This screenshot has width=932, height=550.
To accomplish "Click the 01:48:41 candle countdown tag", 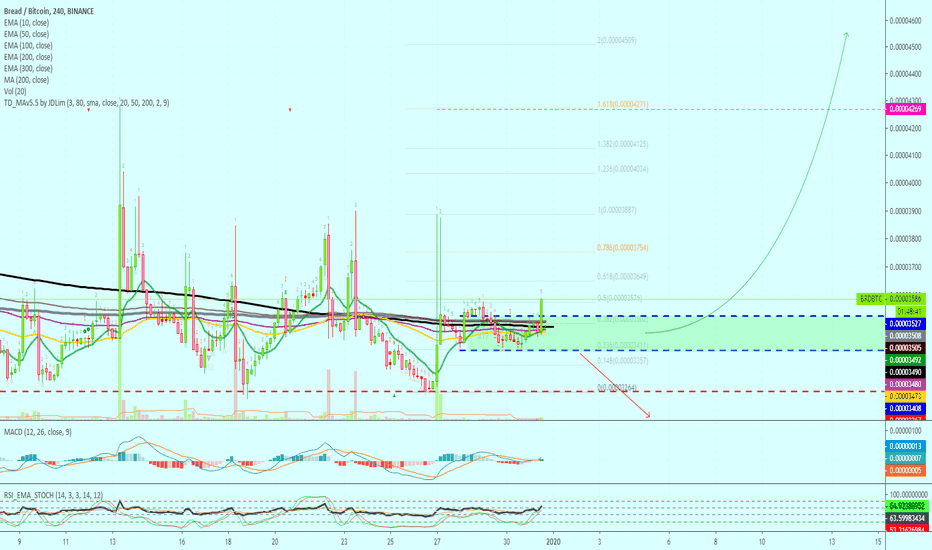I will pos(910,312).
